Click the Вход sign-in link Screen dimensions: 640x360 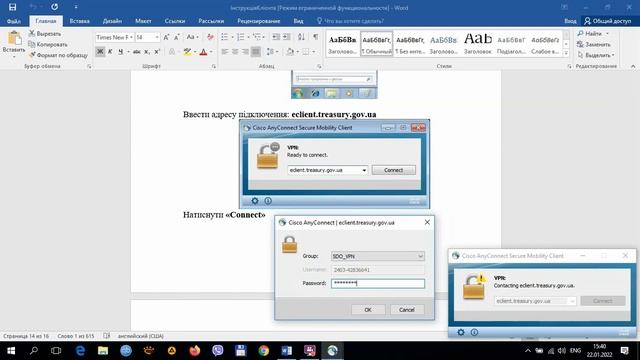coord(570,21)
